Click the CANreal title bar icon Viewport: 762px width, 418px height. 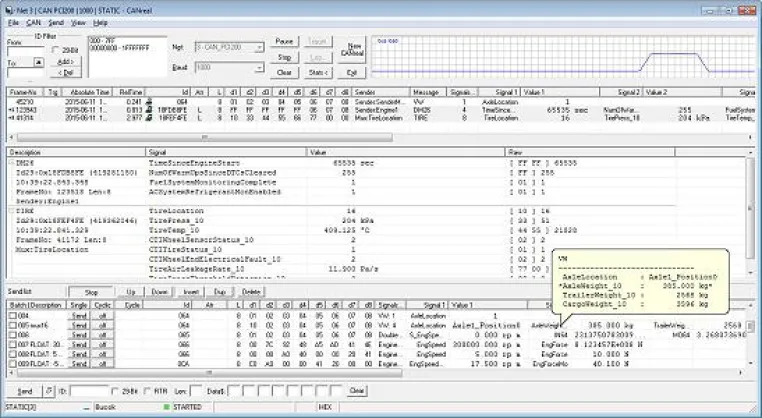click(x=9, y=10)
